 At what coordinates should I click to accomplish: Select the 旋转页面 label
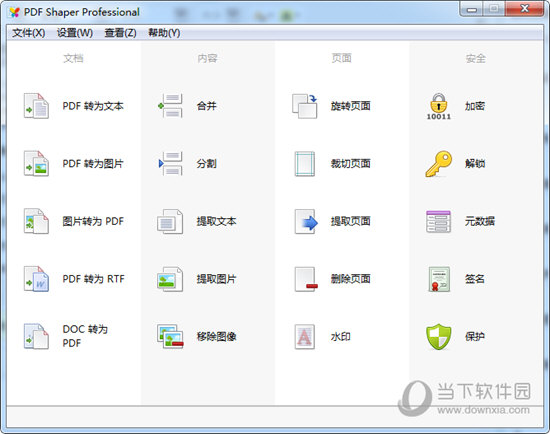tap(350, 106)
